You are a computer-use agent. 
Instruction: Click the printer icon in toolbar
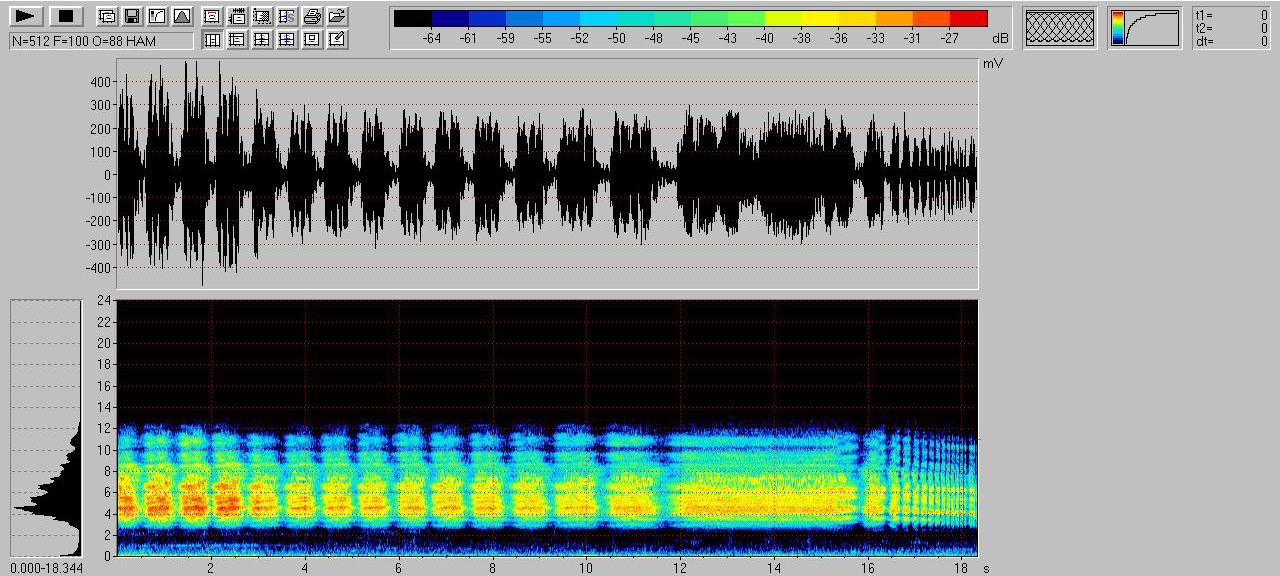(312, 16)
